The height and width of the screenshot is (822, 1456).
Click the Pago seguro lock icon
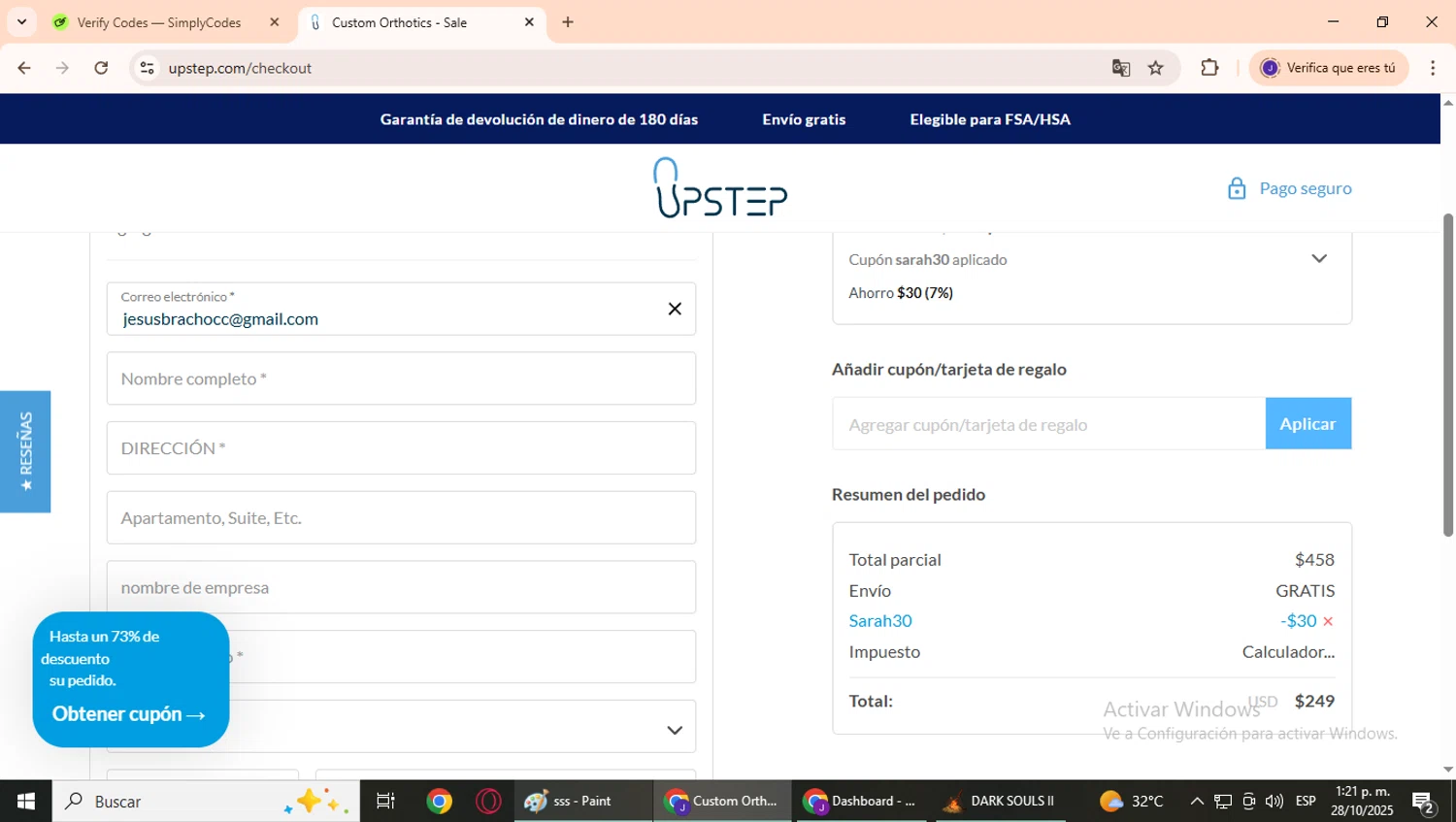[x=1237, y=188]
